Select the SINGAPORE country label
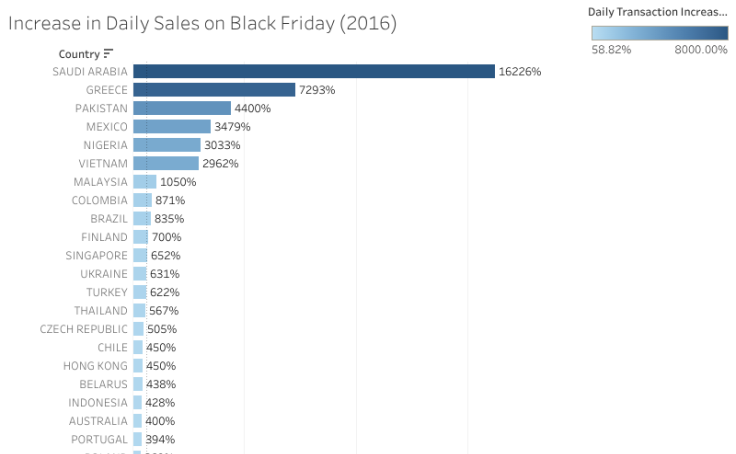This screenshot has height=454, width=736. [96, 255]
